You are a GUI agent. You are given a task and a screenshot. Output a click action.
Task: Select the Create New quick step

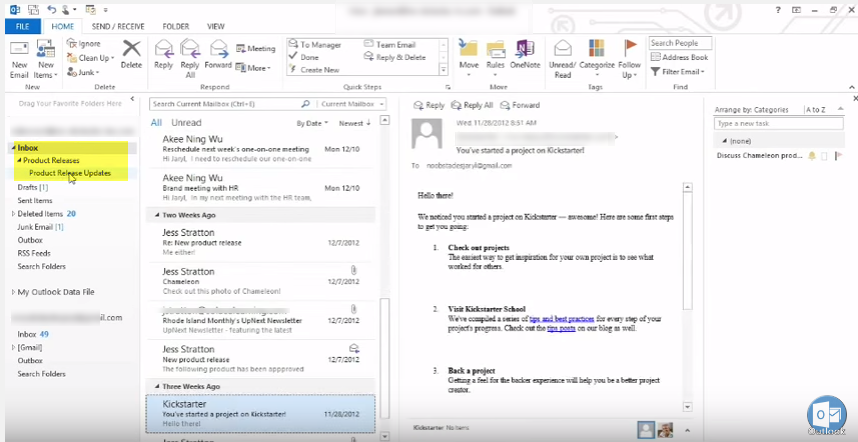pyautogui.click(x=315, y=70)
